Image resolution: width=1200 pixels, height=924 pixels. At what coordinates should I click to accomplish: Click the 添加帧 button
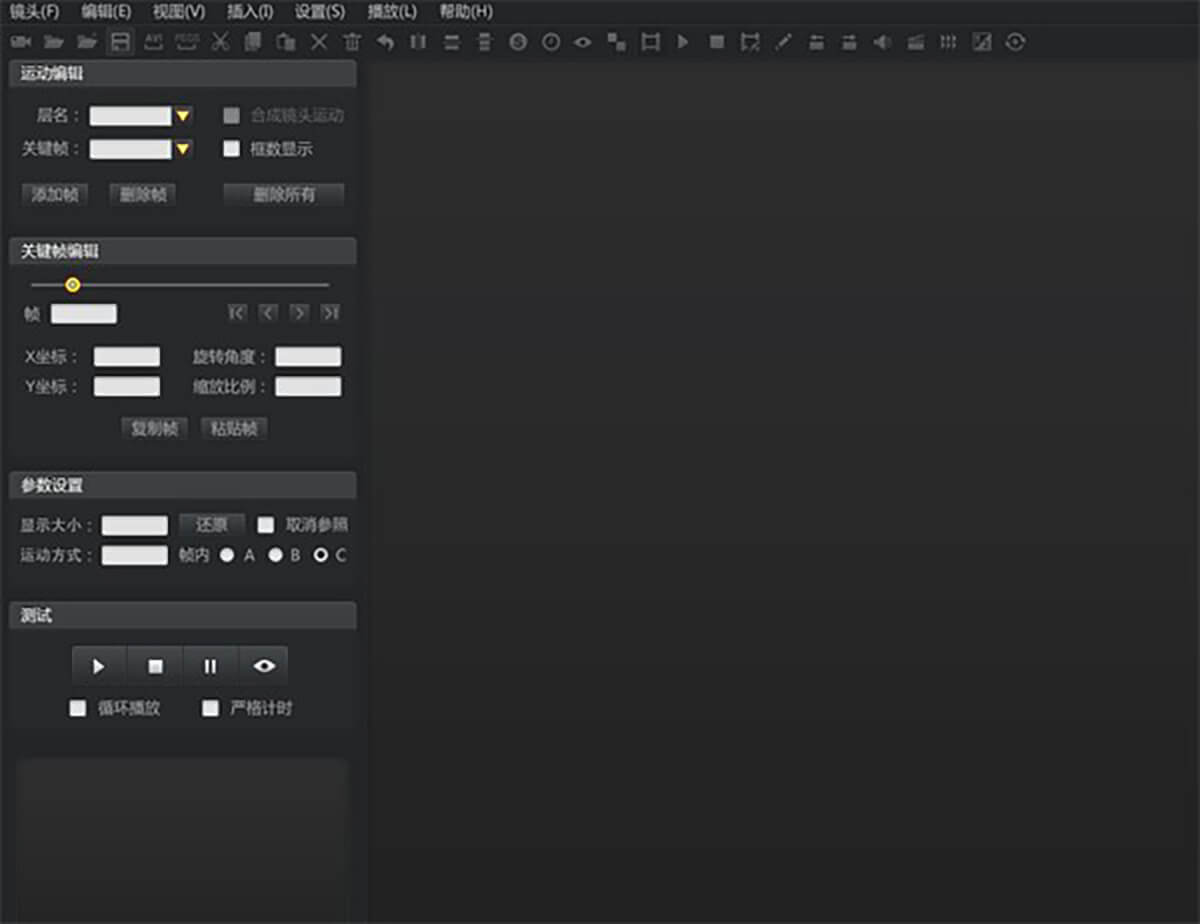[55, 195]
